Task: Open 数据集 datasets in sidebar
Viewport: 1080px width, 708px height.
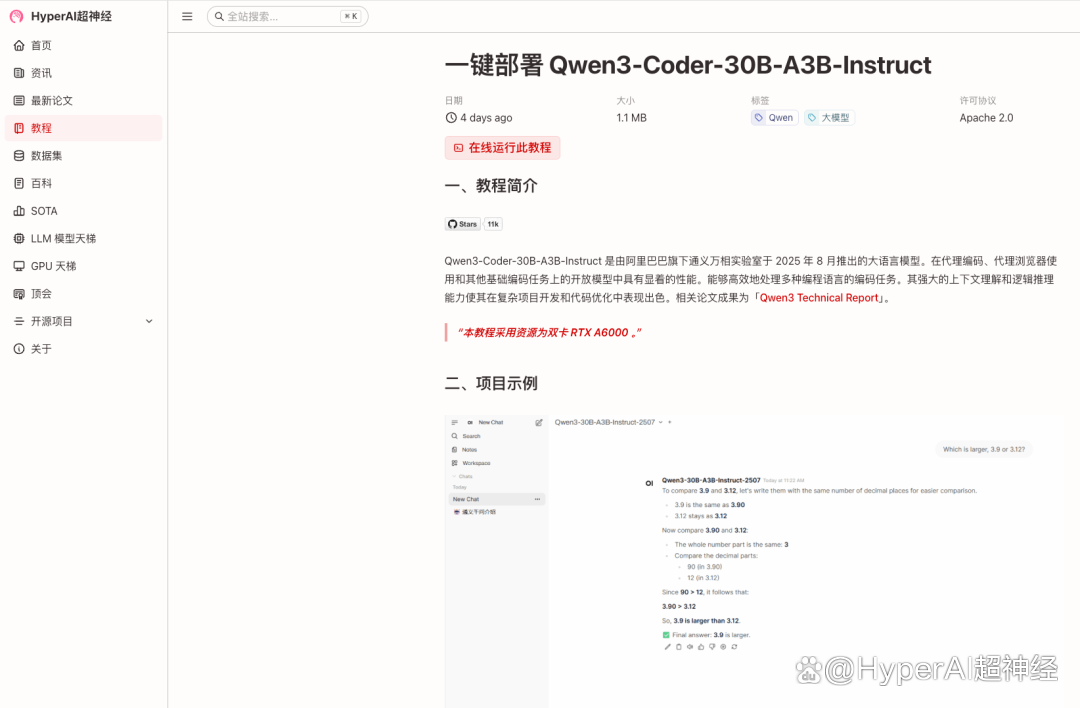Action: click(46, 156)
